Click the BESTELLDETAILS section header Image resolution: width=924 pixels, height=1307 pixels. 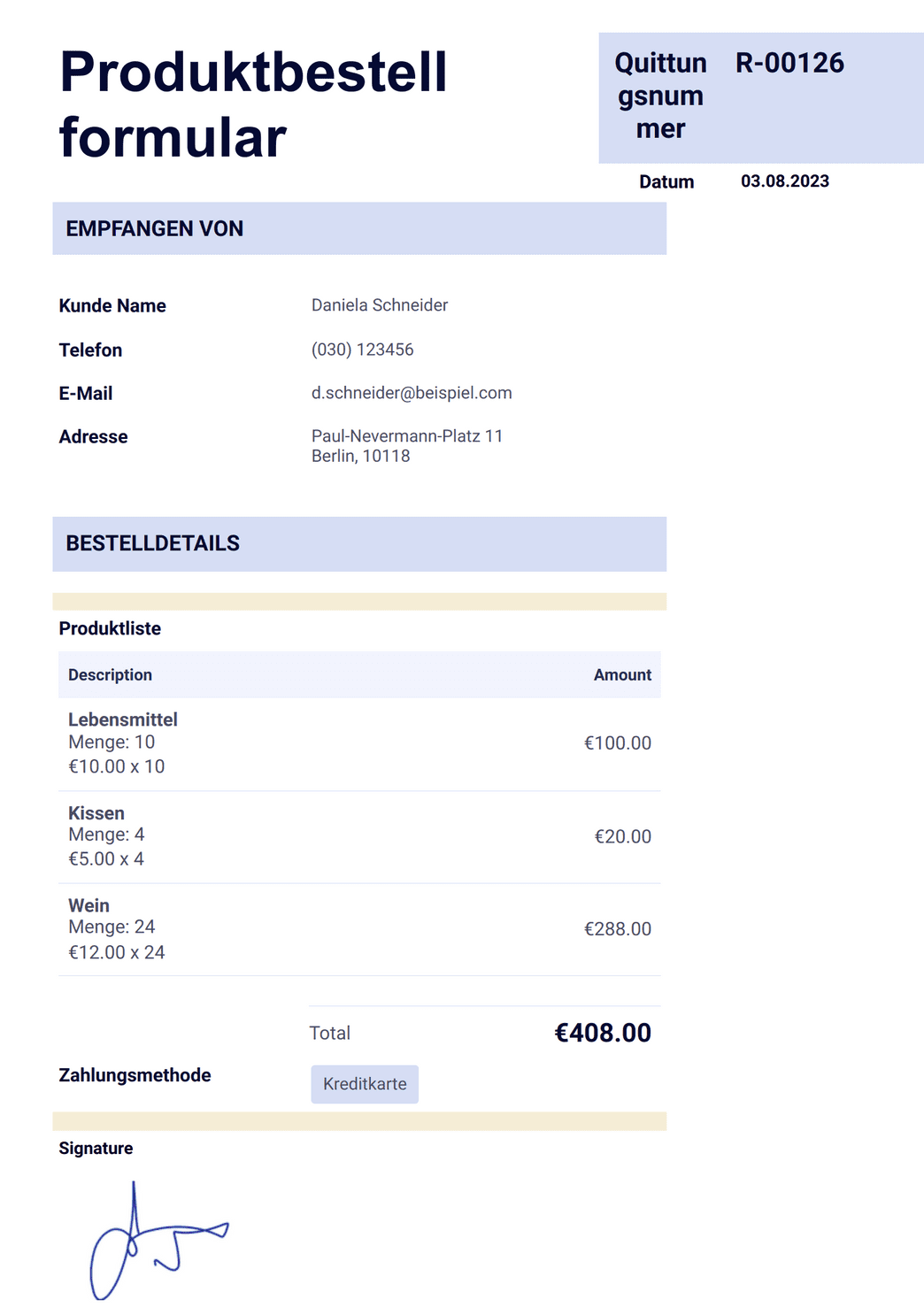click(359, 543)
